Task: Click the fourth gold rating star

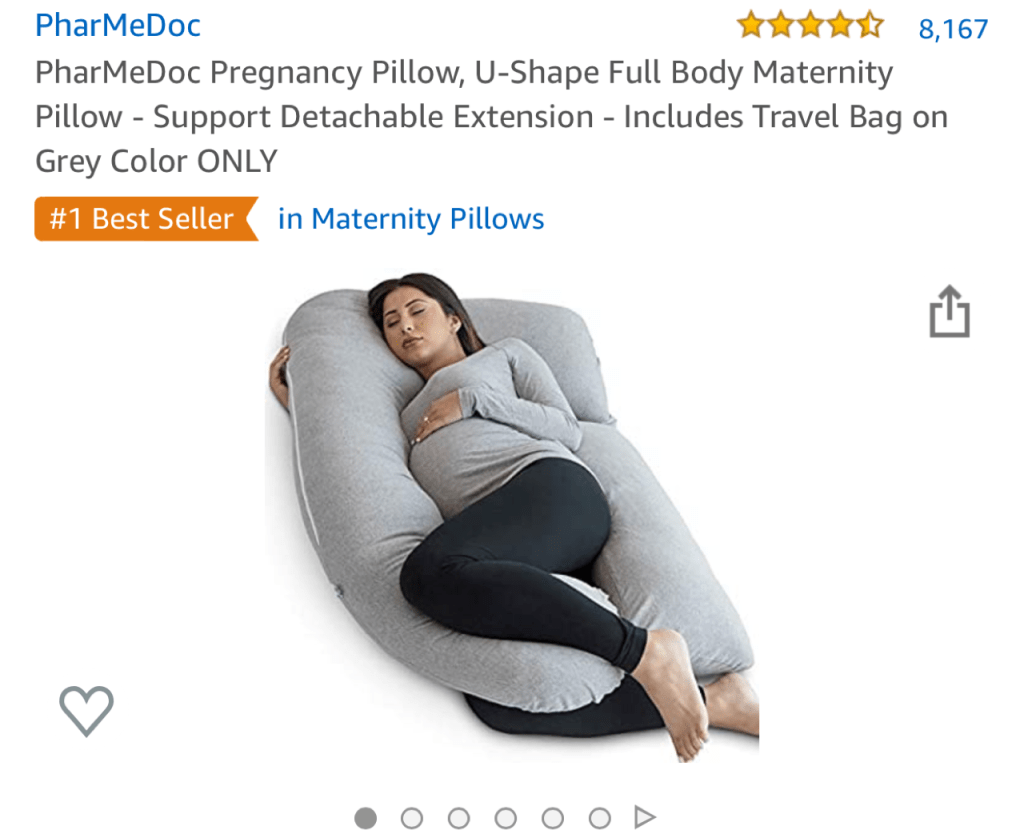Action: (x=840, y=25)
